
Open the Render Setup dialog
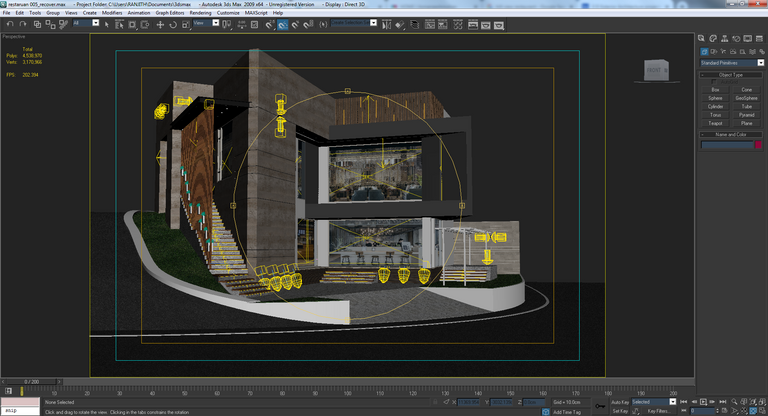473,24
